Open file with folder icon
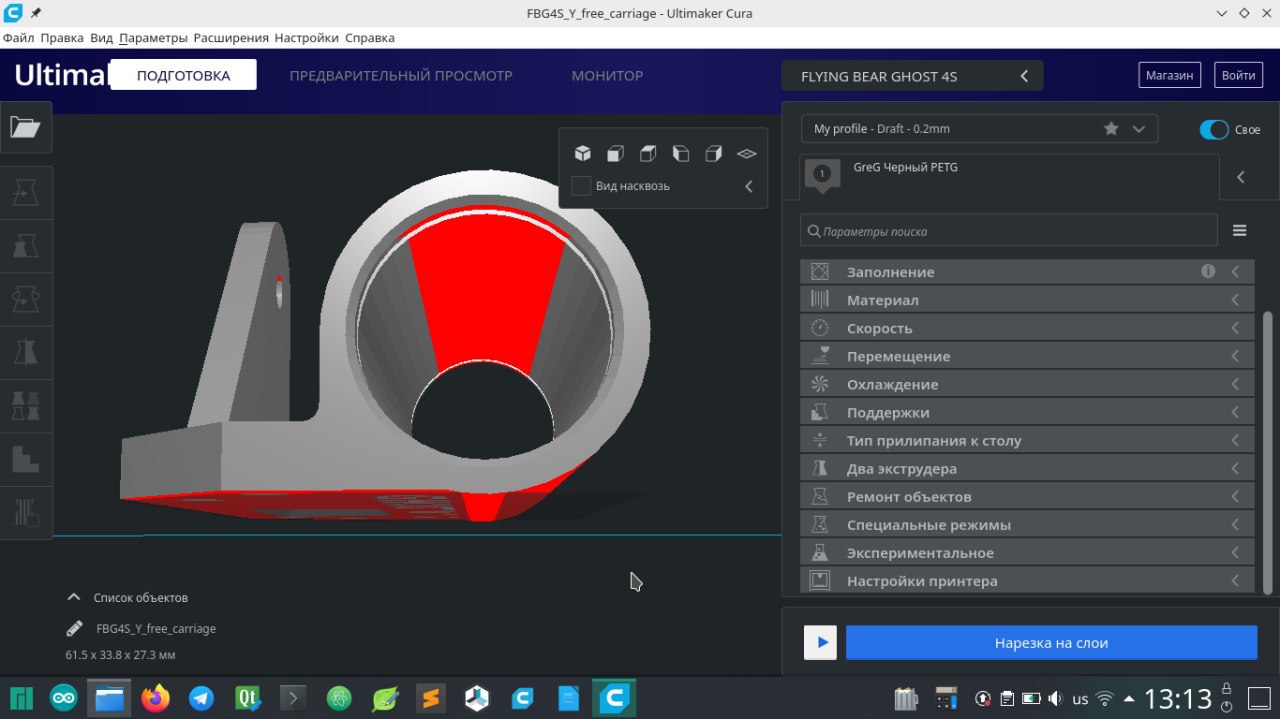Viewport: 1280px width, 719px height. coord(25,128)
